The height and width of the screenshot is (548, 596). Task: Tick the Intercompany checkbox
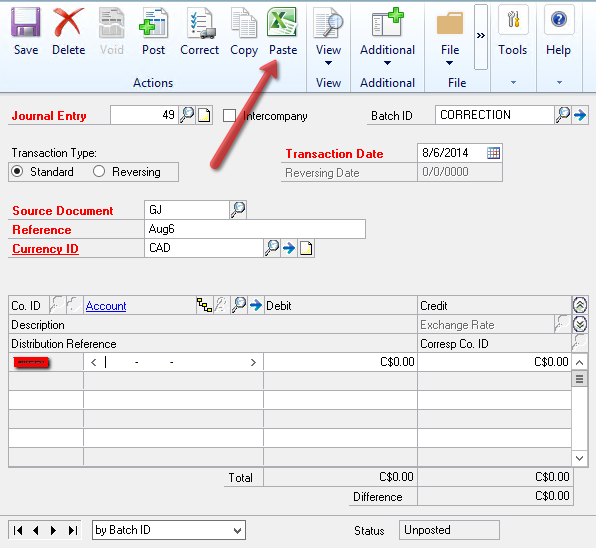tap(229, 116)
